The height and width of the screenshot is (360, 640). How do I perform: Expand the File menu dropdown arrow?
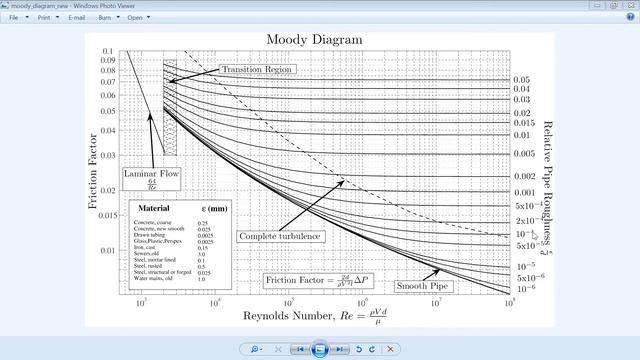coord(27,18)
